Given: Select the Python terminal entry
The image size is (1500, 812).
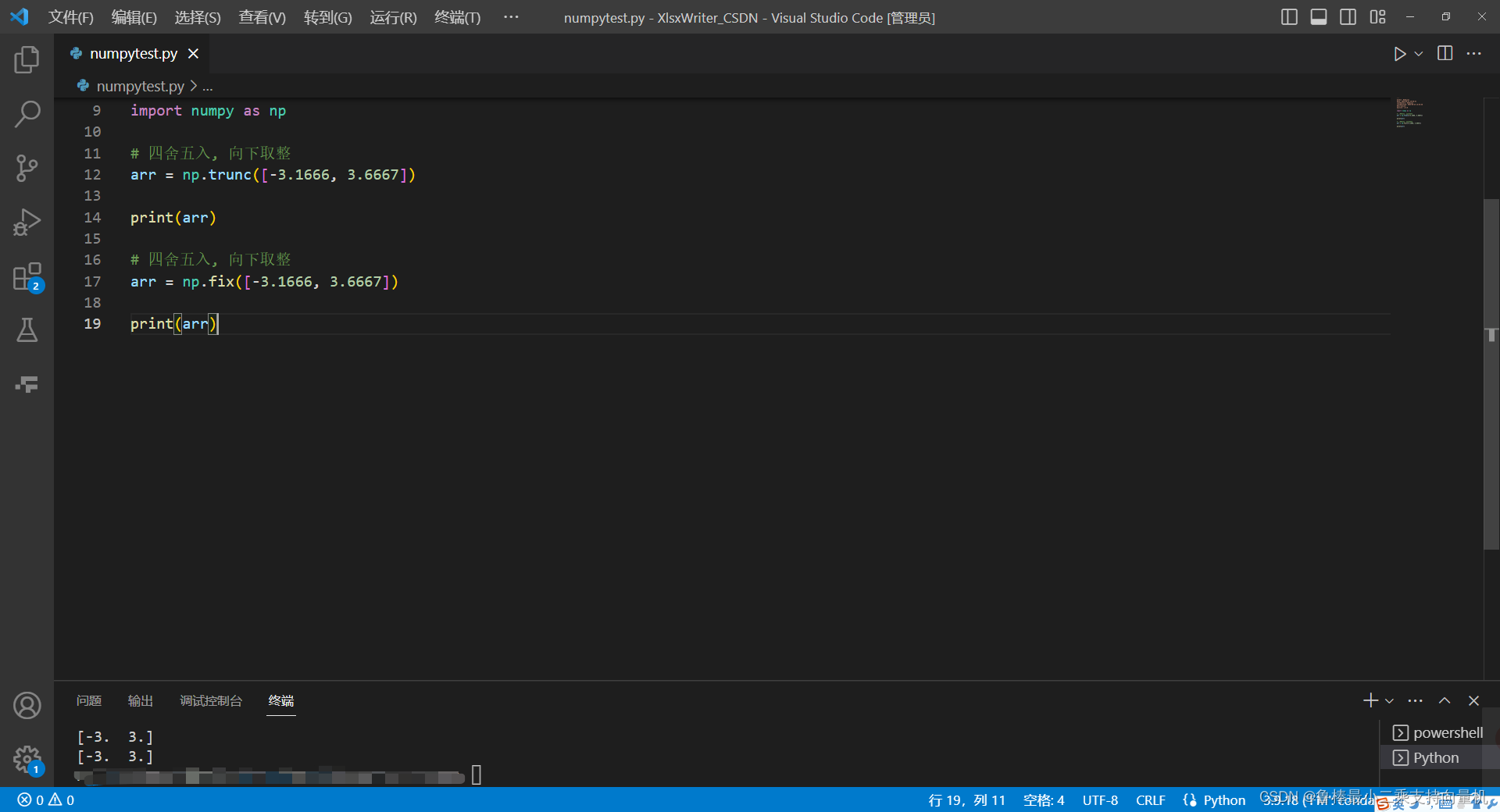Looking at the screenshot, I should (1437, 757).
